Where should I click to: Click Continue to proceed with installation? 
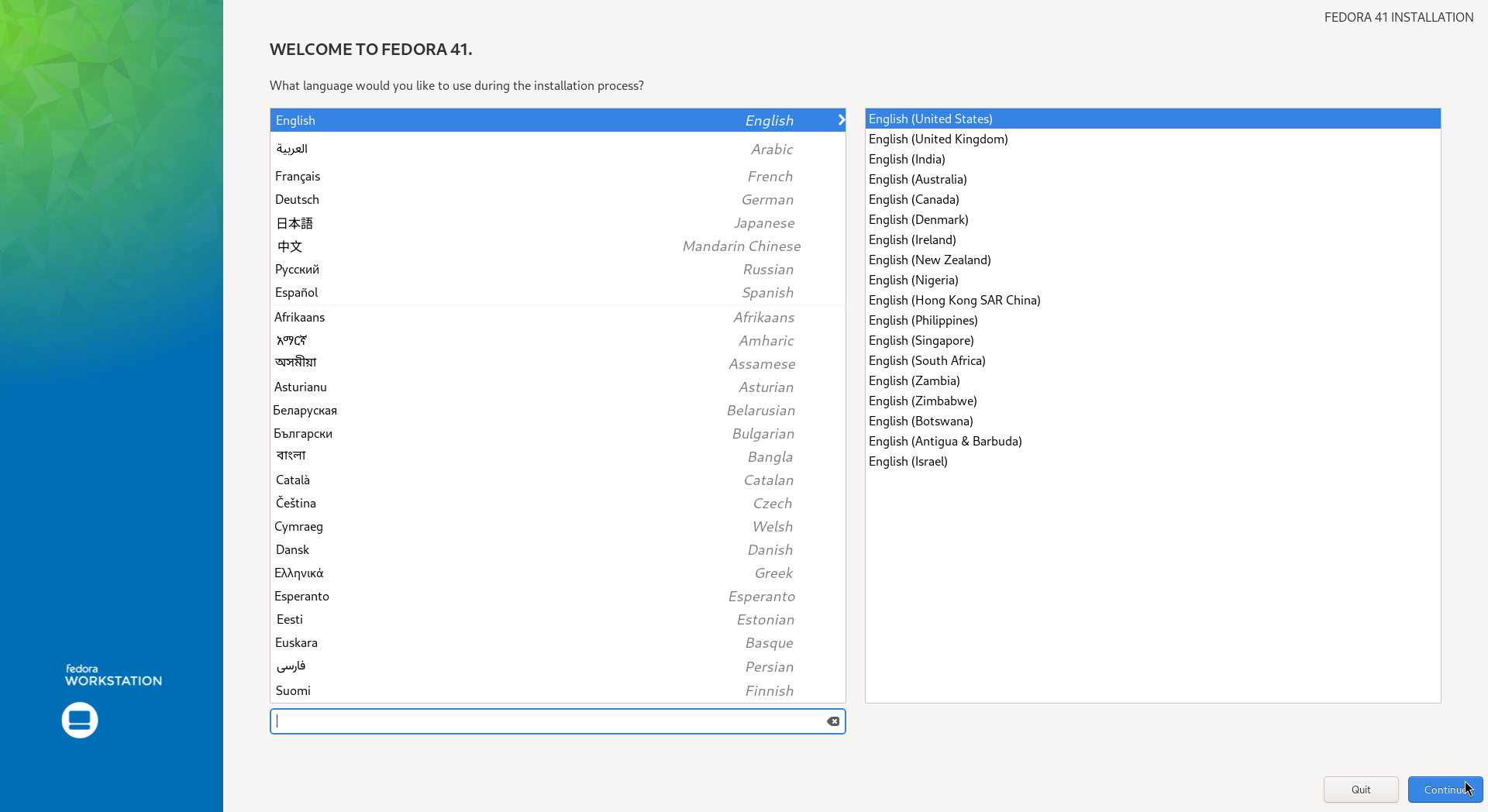(x=1445, y=790)
